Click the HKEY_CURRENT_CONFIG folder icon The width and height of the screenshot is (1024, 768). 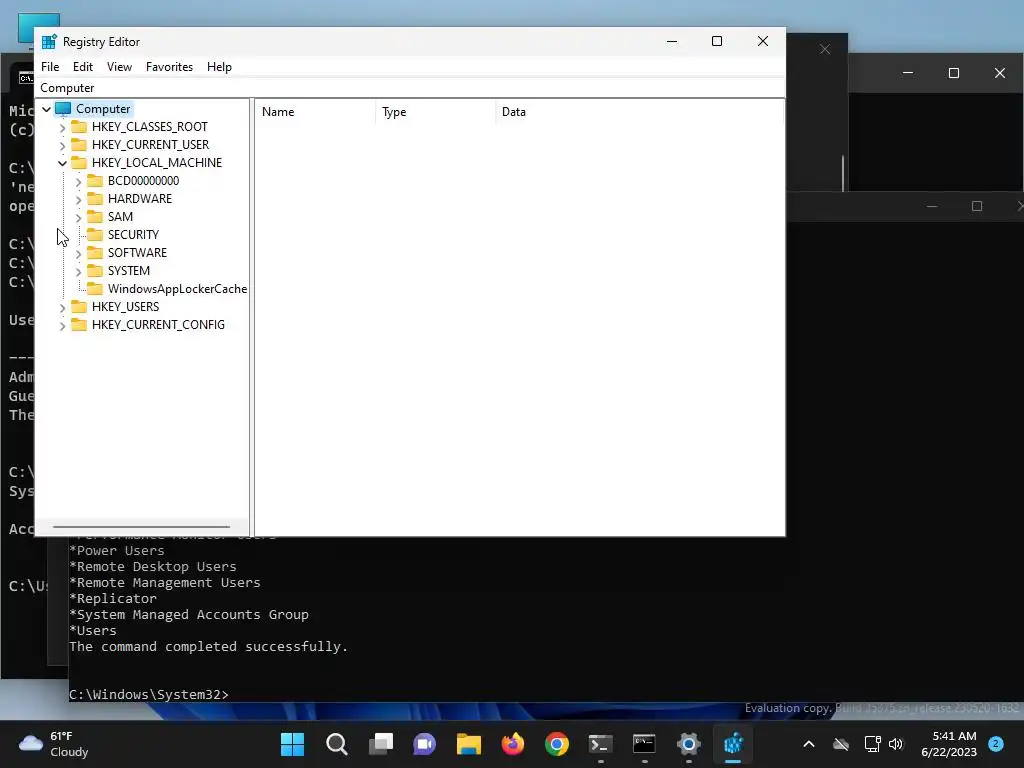point(79,325)
